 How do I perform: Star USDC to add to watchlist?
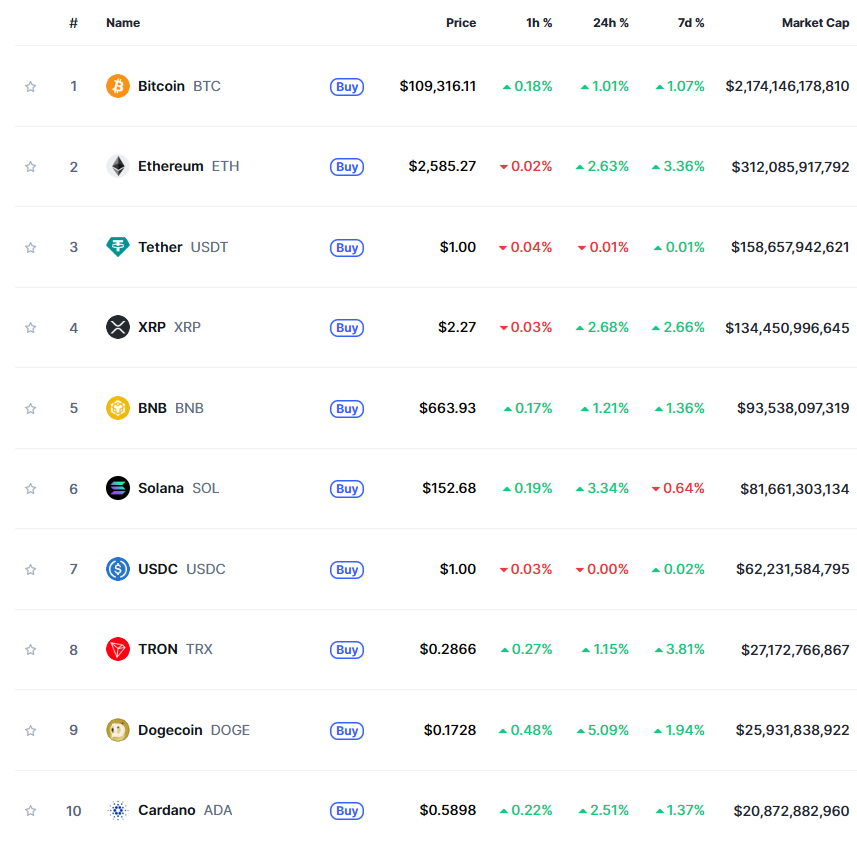pos(31,570)
